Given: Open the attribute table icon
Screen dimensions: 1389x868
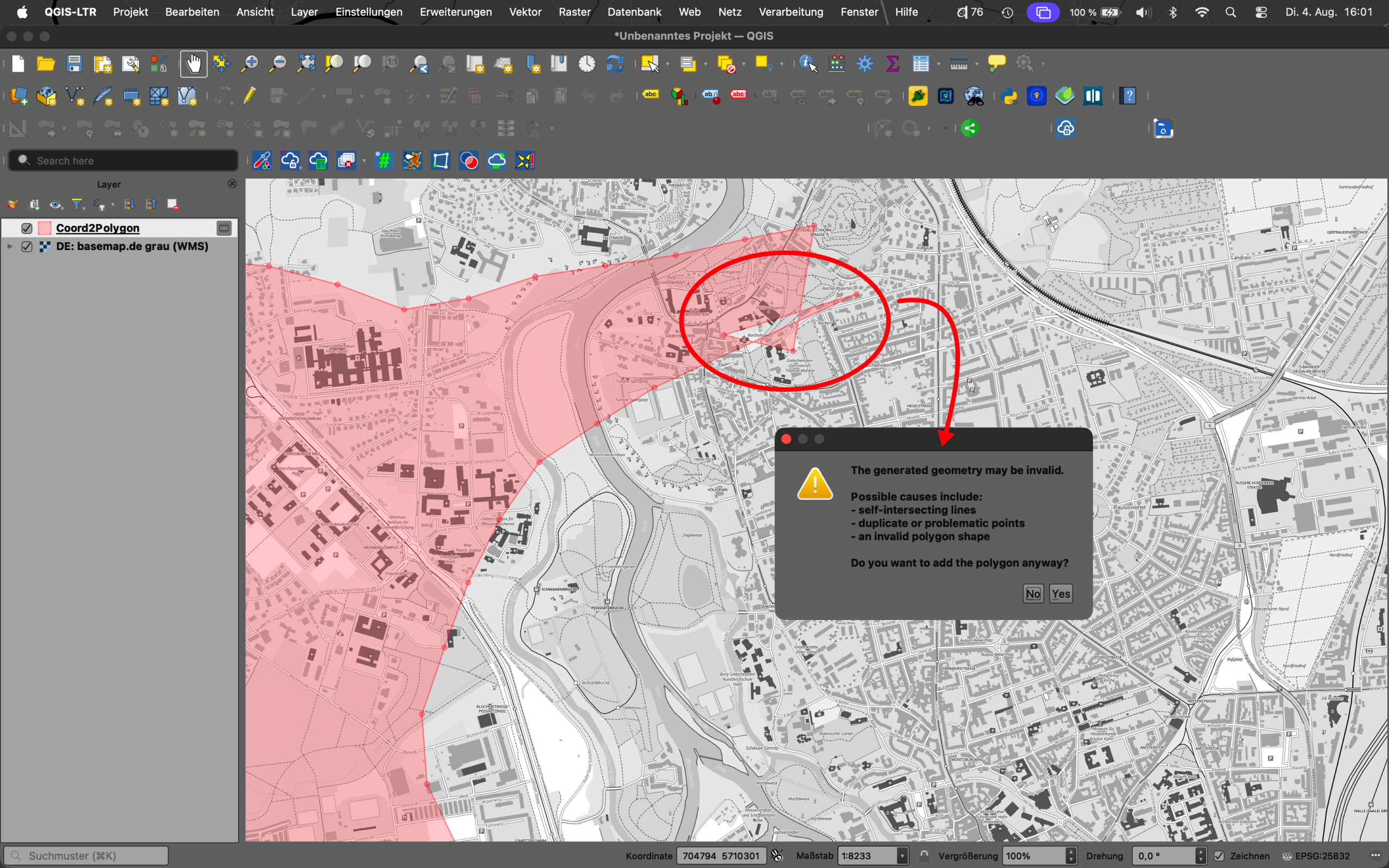Looking at the screenshot, I should pos(921,63).
